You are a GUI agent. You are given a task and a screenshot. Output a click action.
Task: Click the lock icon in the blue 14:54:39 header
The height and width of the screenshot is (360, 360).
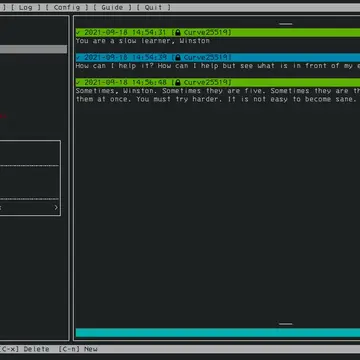(x=178, y=57)
